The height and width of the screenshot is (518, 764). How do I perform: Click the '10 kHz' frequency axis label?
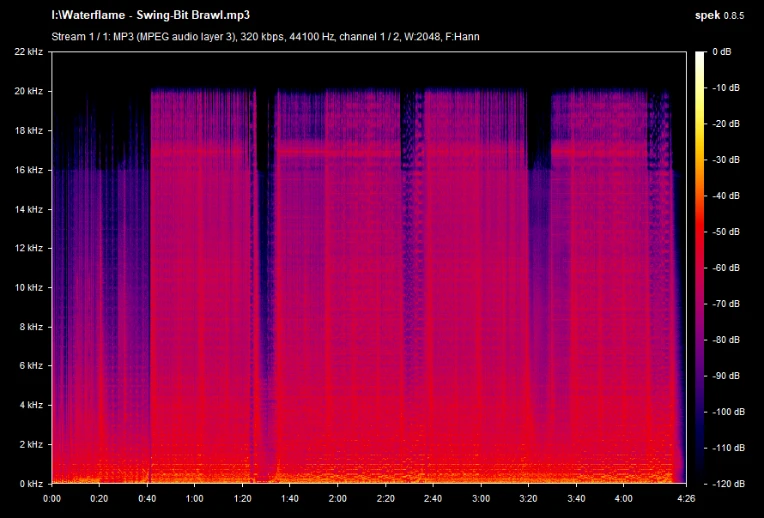[29, 288]
